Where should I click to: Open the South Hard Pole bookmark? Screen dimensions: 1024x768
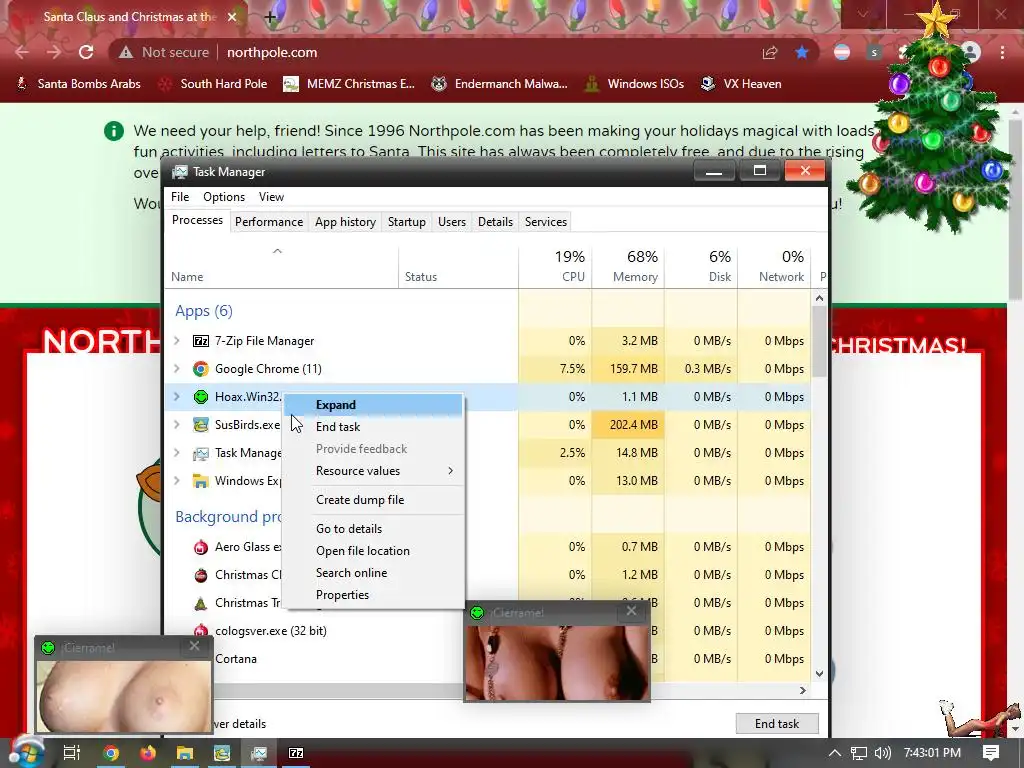tap(214, 84)
